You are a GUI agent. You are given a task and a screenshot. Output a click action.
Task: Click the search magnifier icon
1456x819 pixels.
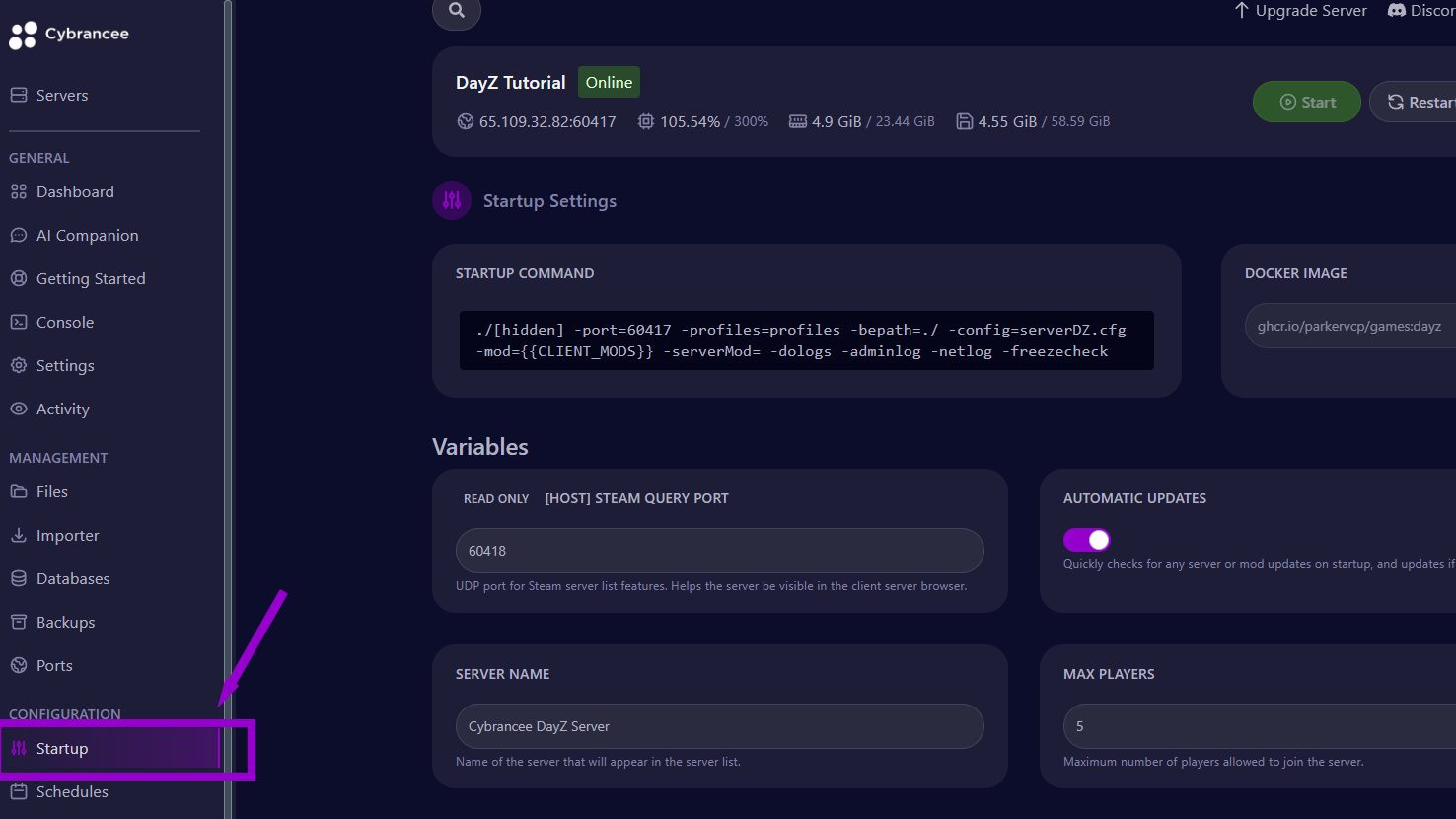[456, 10]
